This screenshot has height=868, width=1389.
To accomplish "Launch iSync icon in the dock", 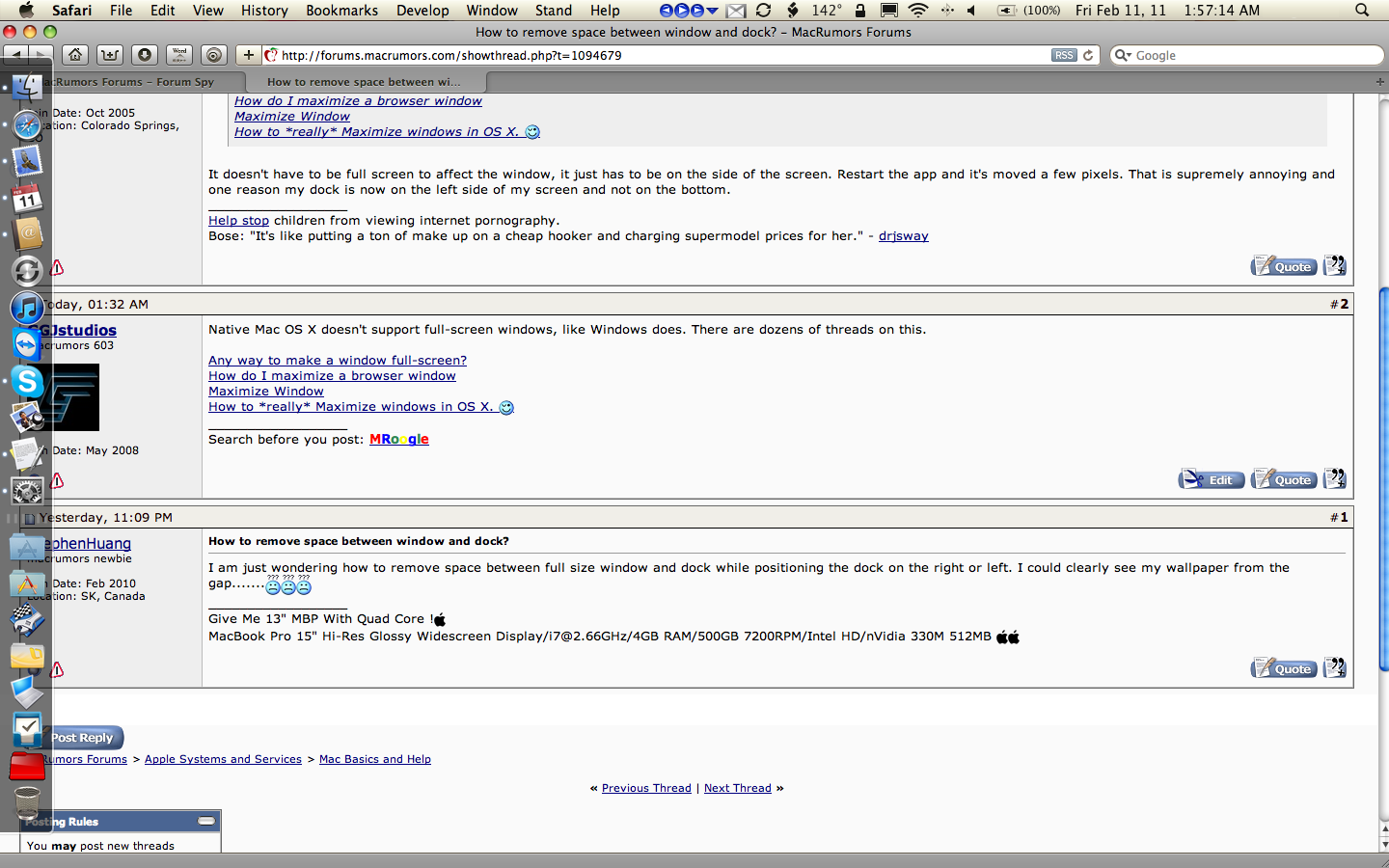I will coord(27,271).
